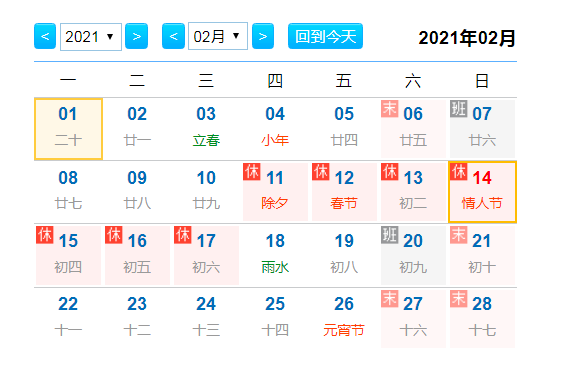Click the 末 badge on day 06
Screen dimensions: 565x374
390,108
